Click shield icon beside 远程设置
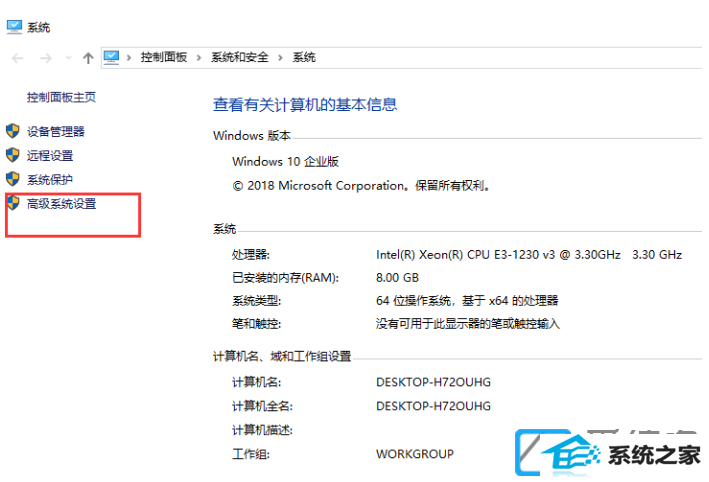 [13, 155]
